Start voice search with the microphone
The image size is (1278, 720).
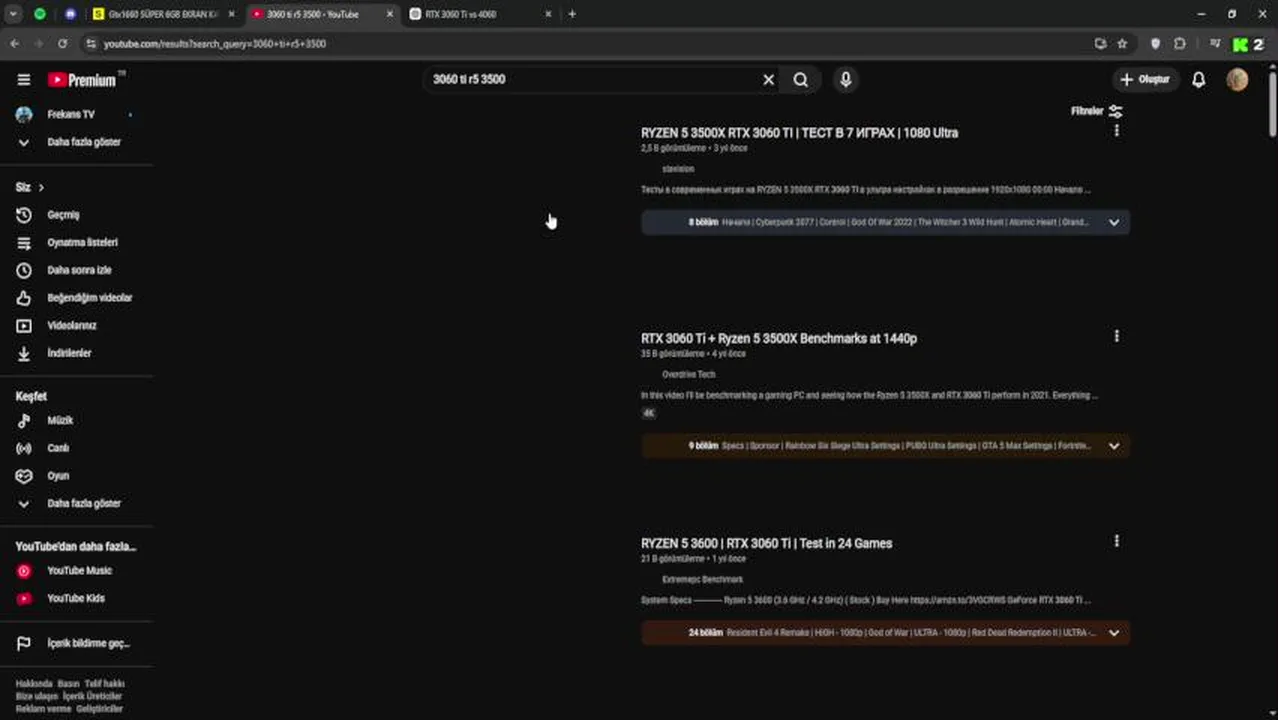[x=846, y=80]
